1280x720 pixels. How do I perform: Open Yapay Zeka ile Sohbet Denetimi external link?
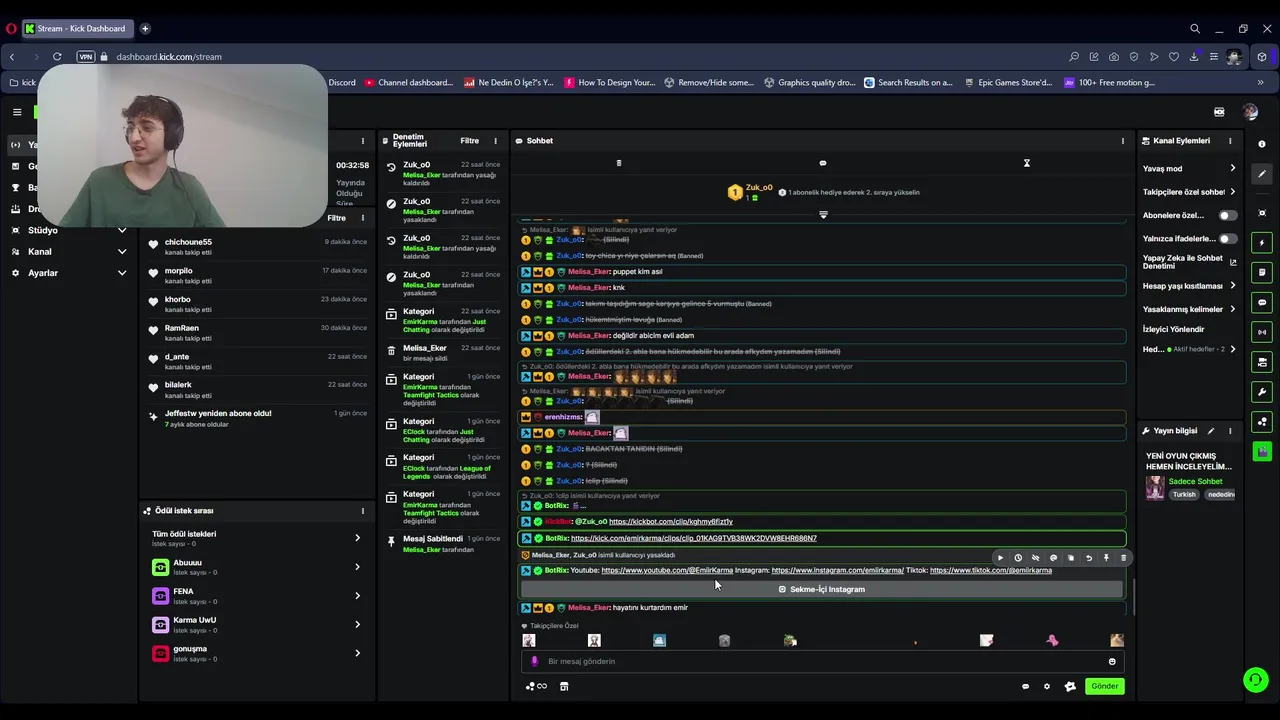click(x=1233, y=262)
